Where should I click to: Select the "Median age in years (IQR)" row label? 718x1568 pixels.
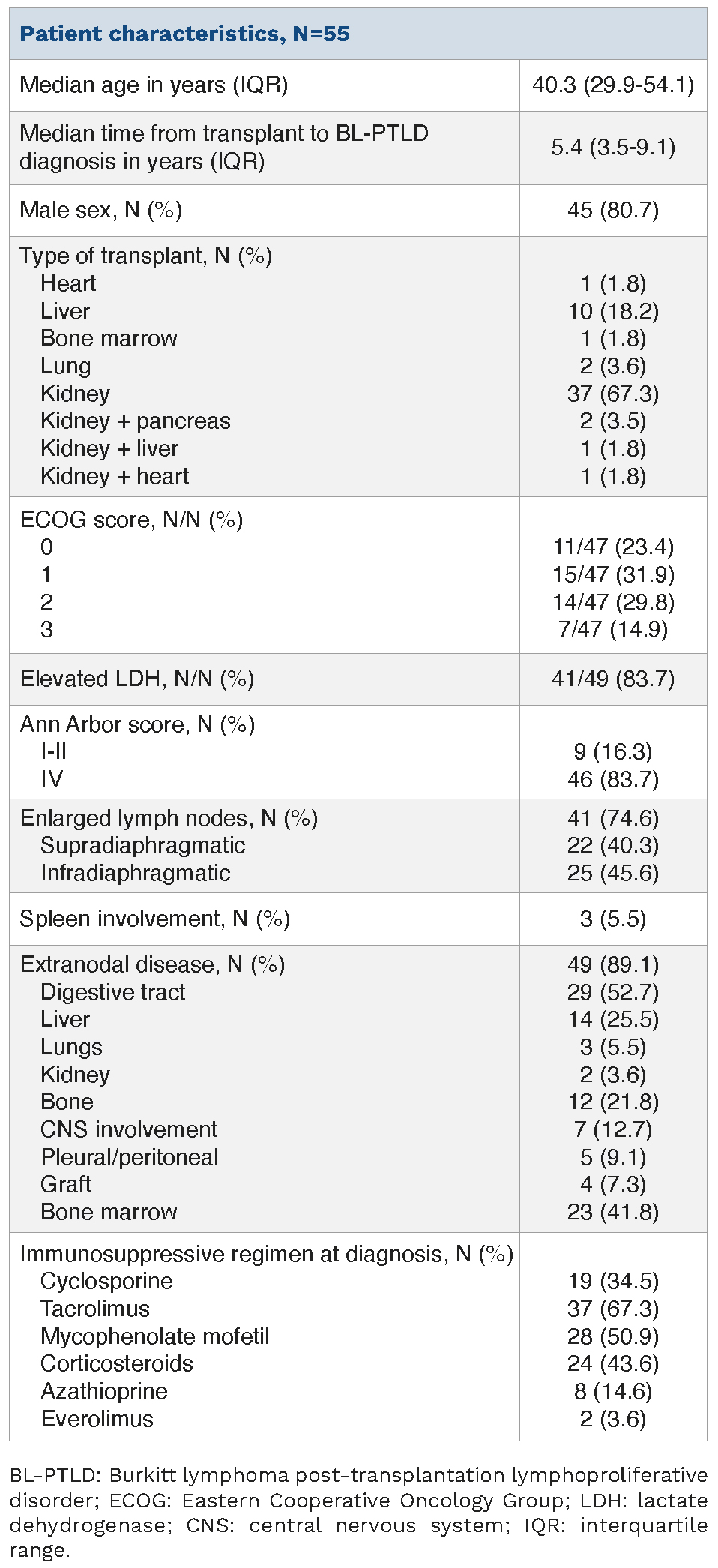[x=154, y=85]
